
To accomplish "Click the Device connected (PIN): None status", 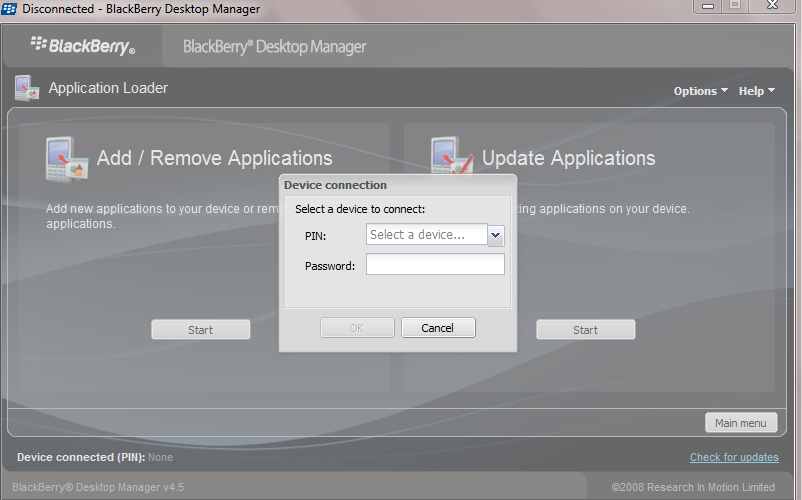I will click(x=95, y=457).
